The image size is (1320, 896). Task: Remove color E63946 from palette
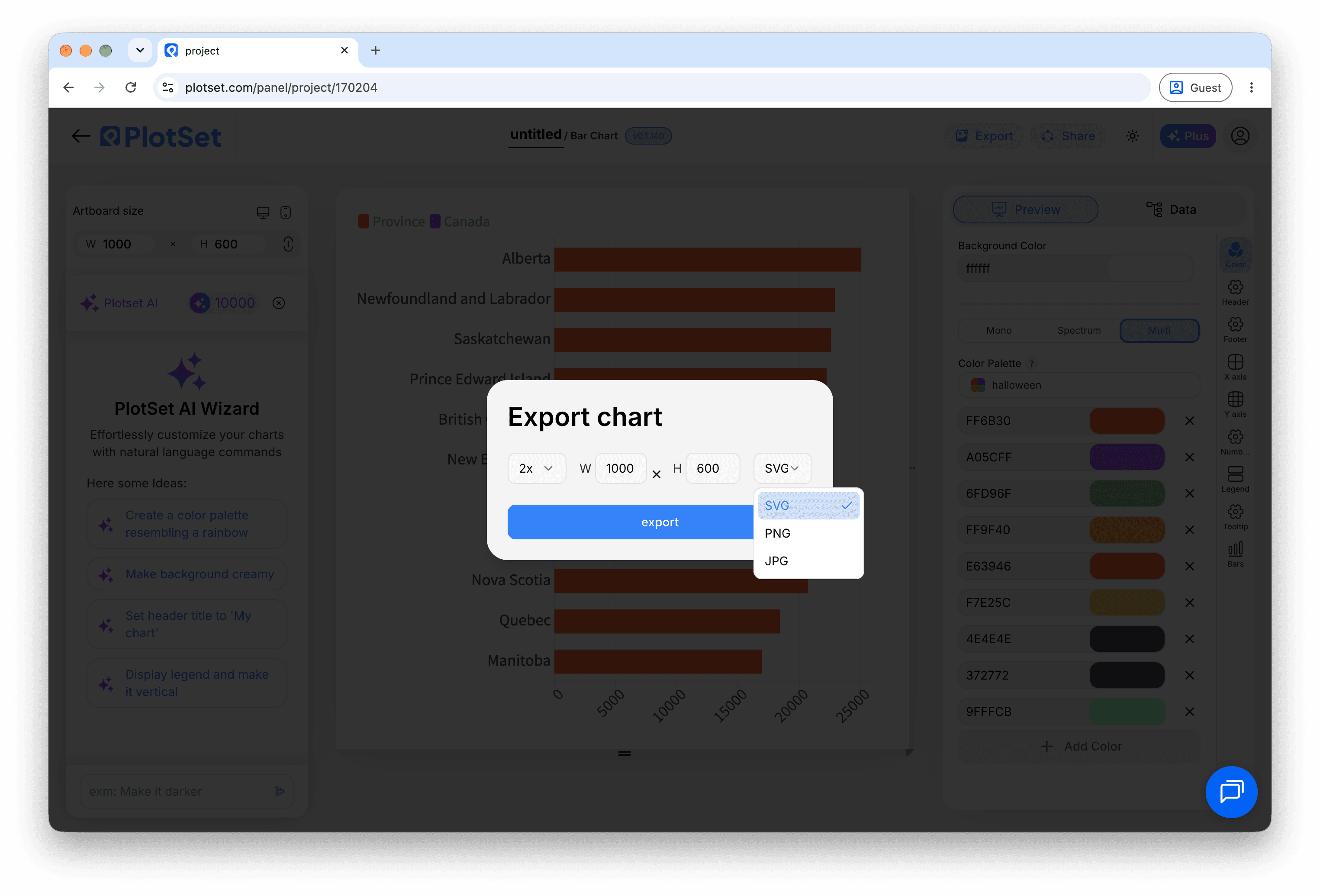coord(1189,567)
